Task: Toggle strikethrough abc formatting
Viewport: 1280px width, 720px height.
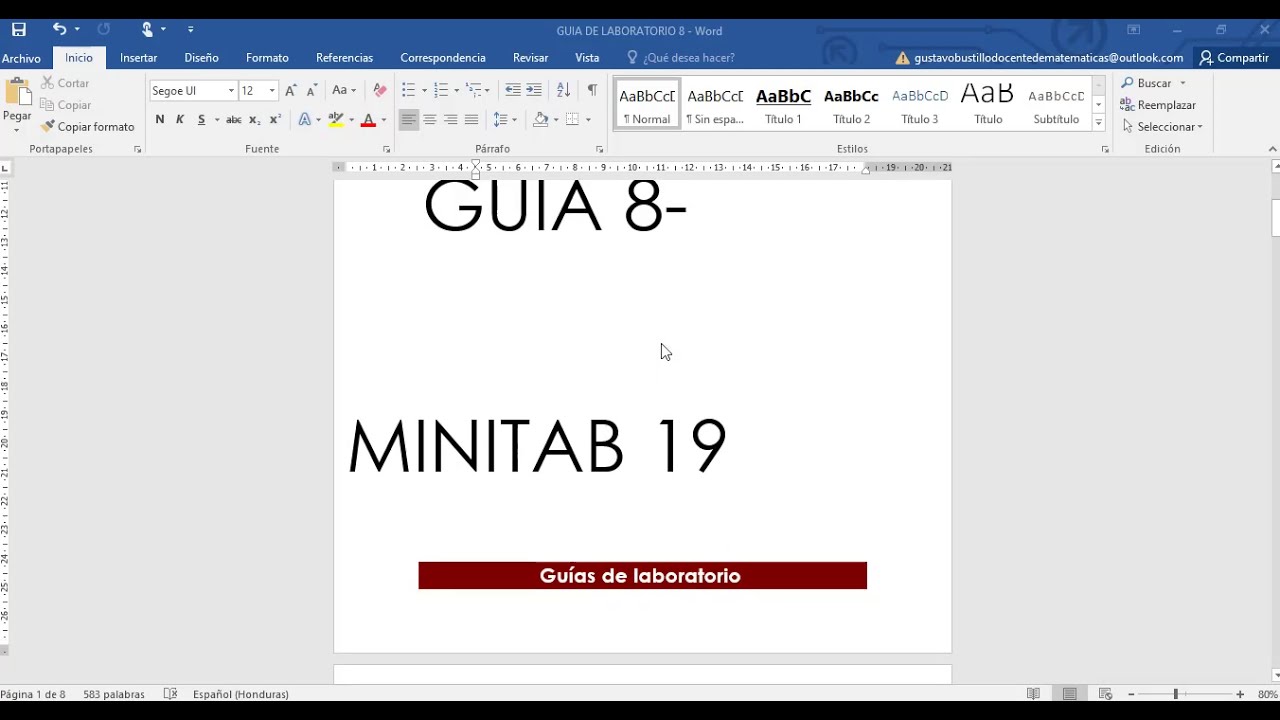Action: 234,120
